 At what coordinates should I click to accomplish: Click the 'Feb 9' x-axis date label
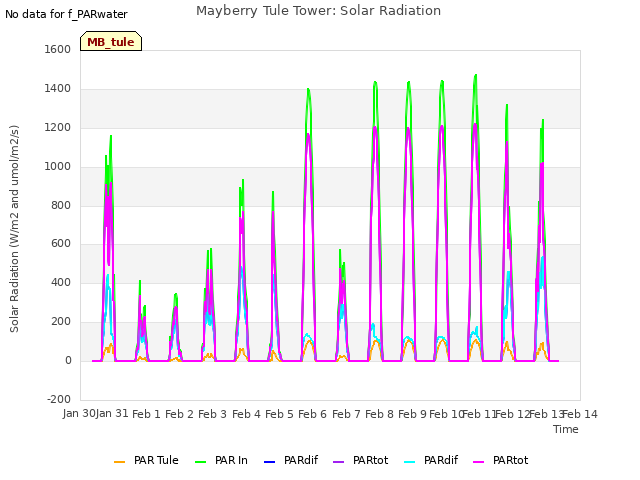coord(412,414)
